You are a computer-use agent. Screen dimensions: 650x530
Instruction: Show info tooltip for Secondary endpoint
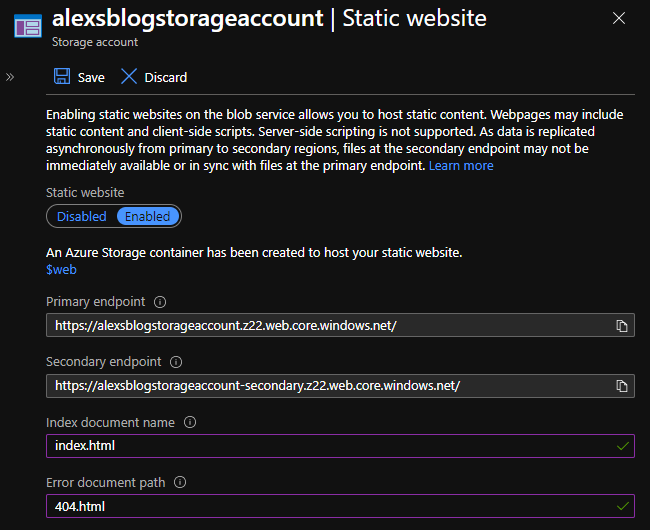177,362
